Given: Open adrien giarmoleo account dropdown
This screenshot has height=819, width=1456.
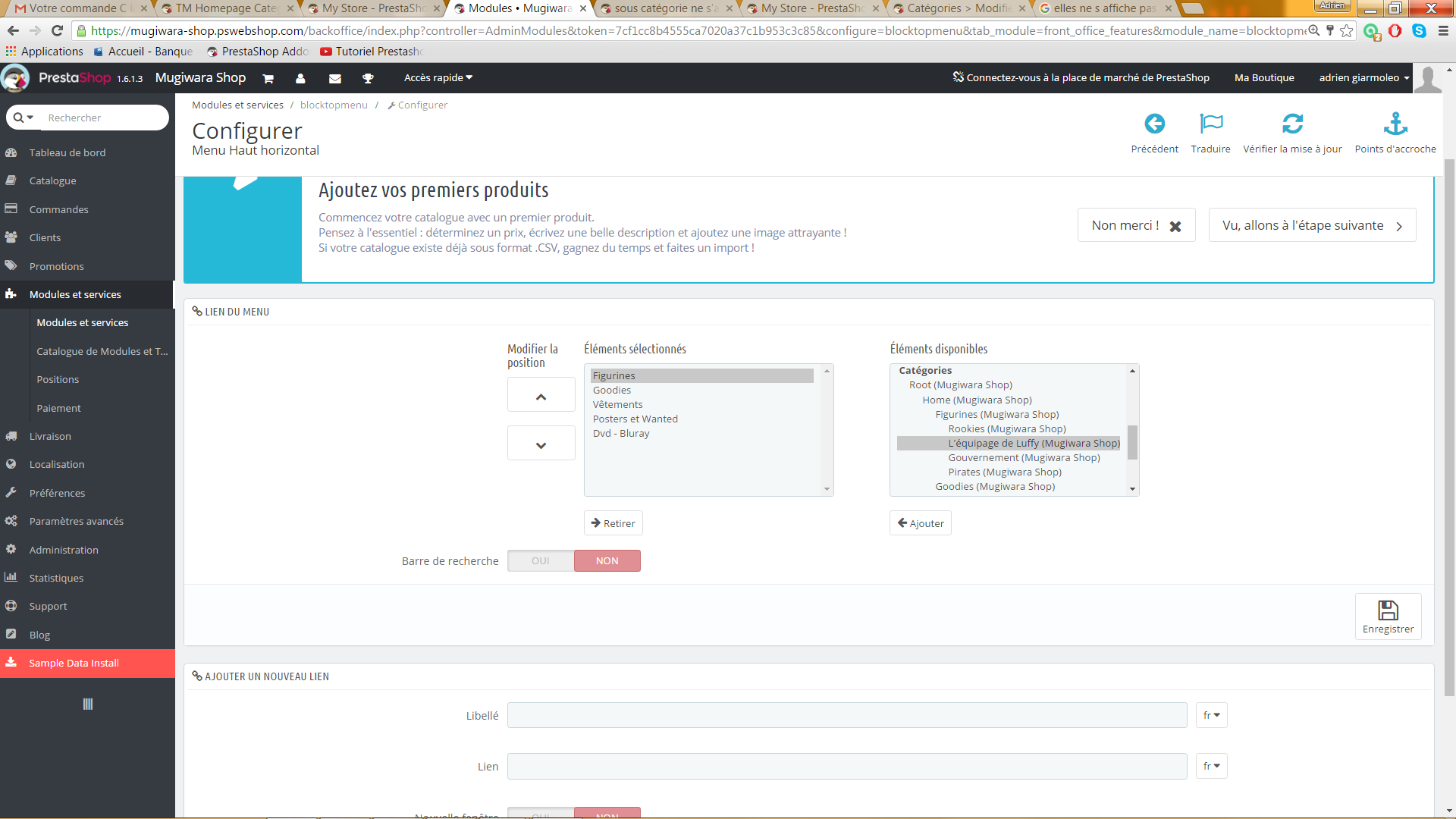Looking at the screenshot, I should tap(1363, 78).
